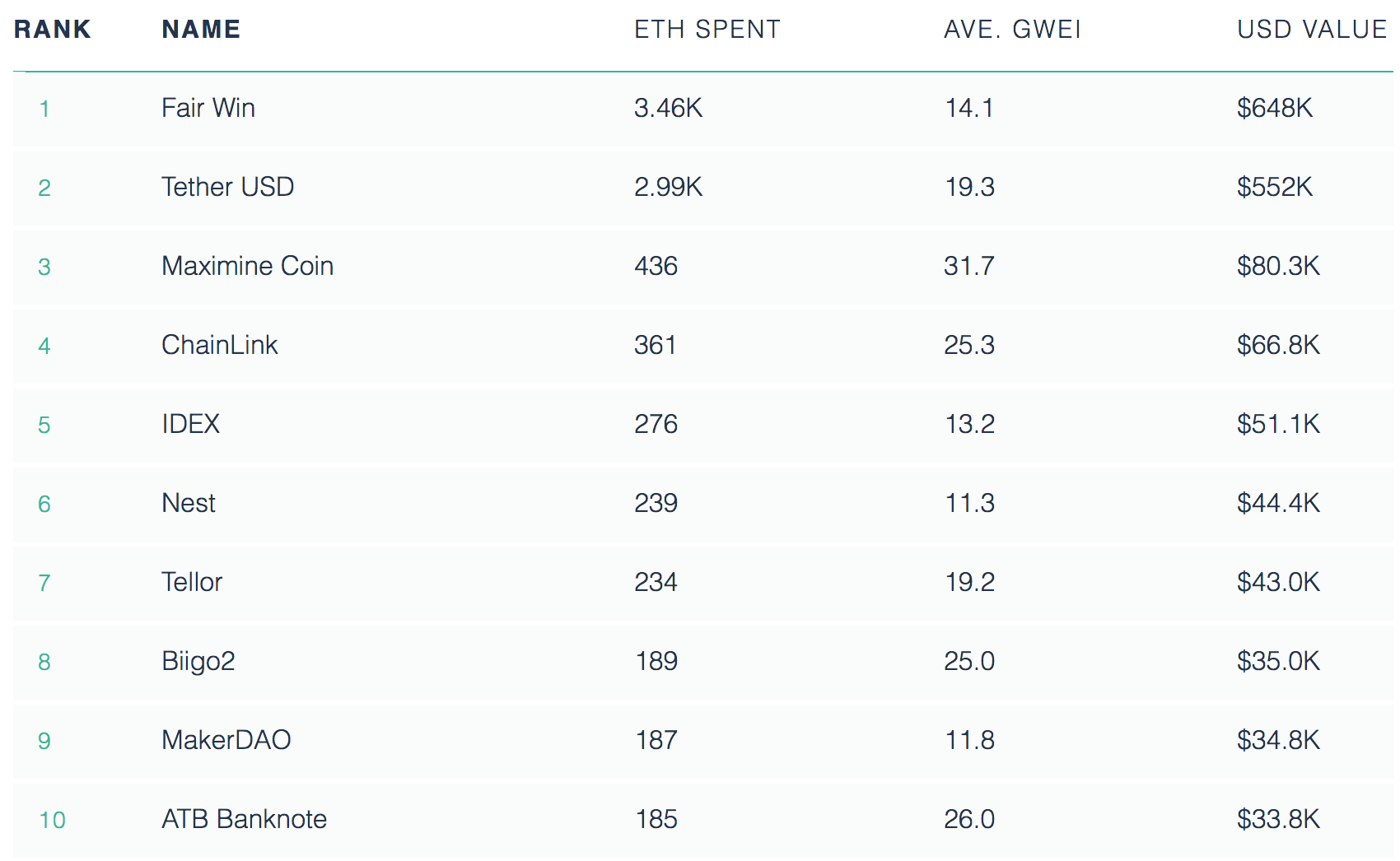1400x861 pixels.
Task: Click the AVE. GWEI column header
Action: (1012, 30)
